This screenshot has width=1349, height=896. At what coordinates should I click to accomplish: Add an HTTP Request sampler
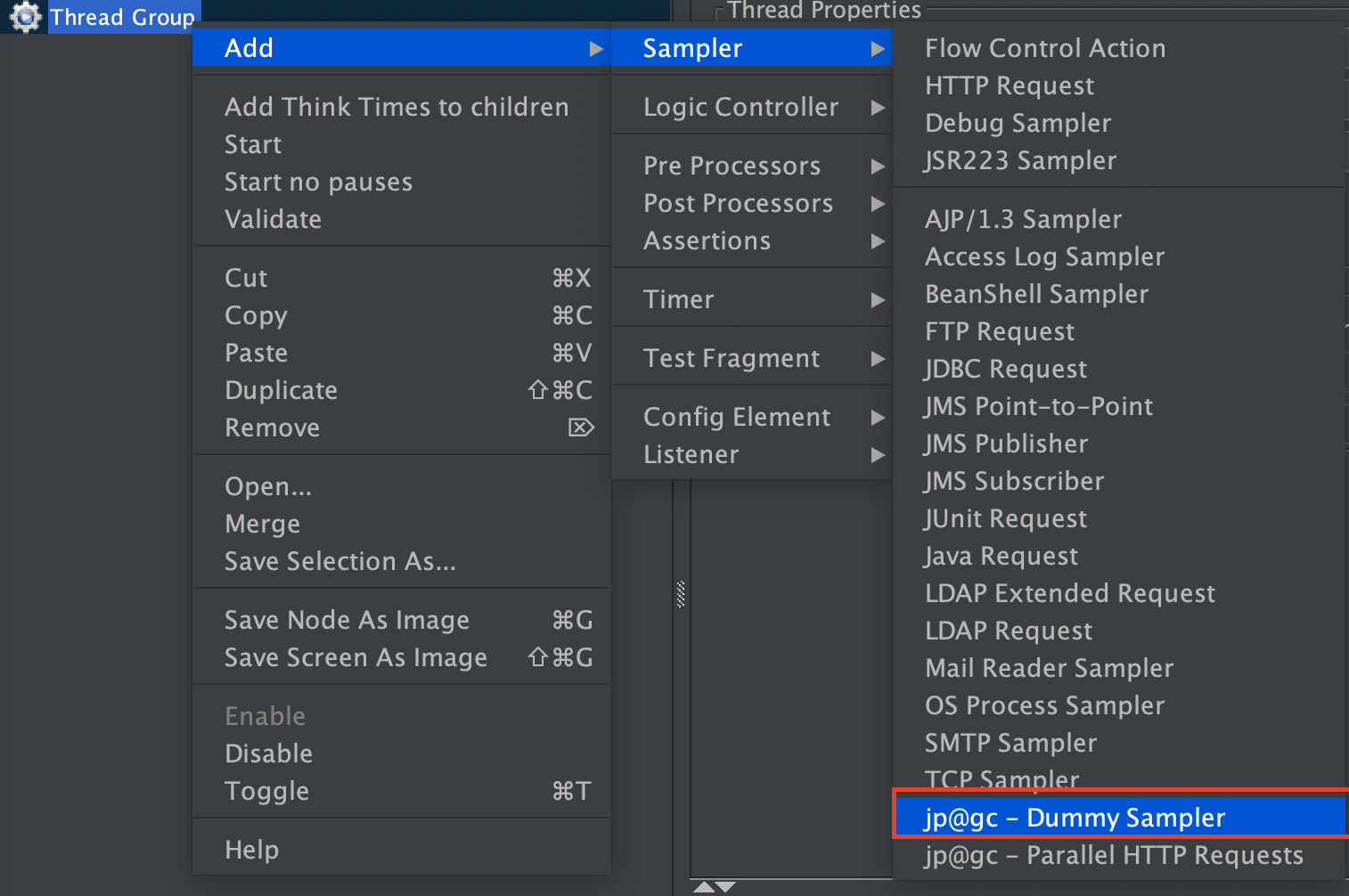1121,86
